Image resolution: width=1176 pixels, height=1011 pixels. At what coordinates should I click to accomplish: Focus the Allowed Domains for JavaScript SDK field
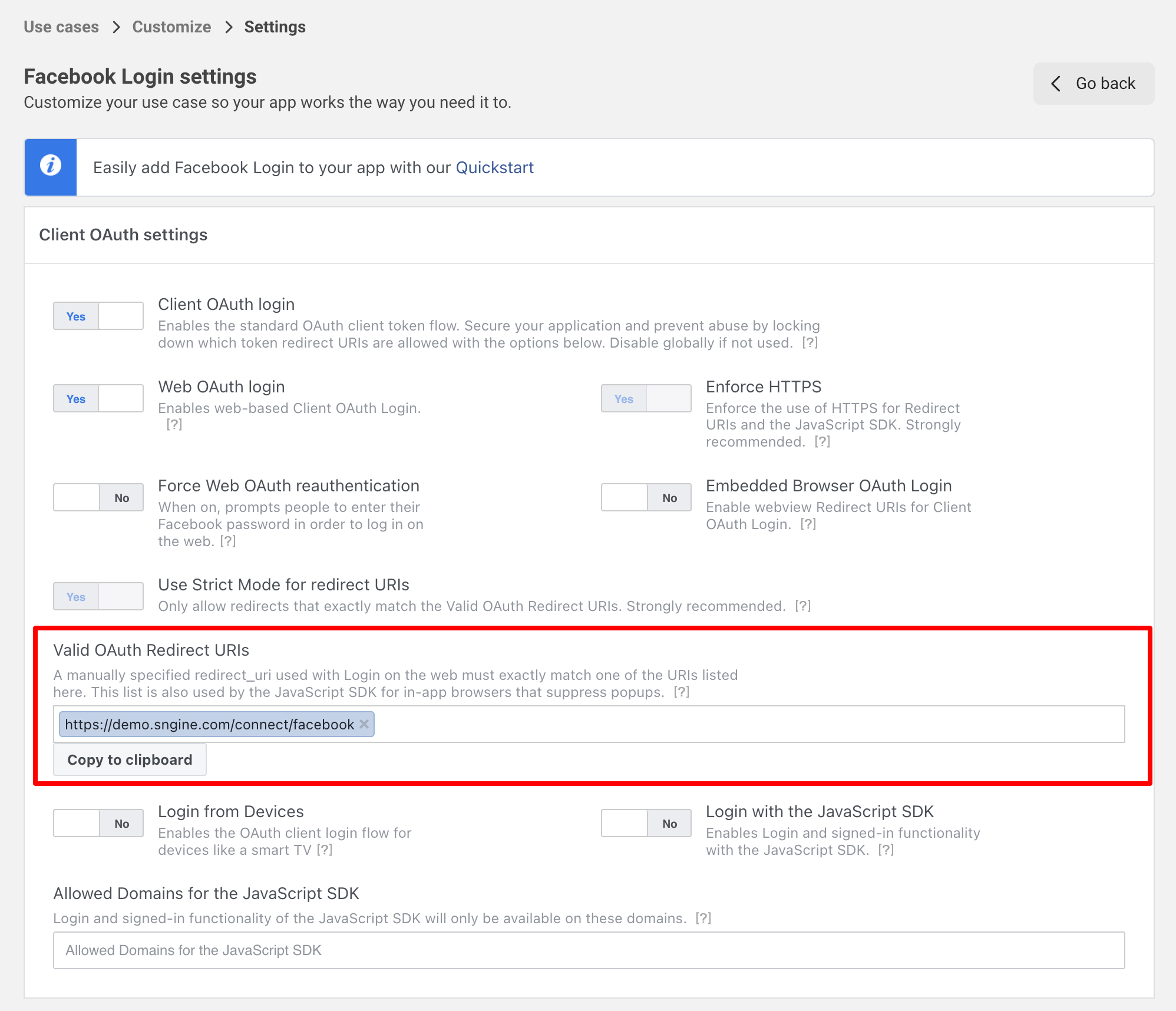(x=589, y=950)
